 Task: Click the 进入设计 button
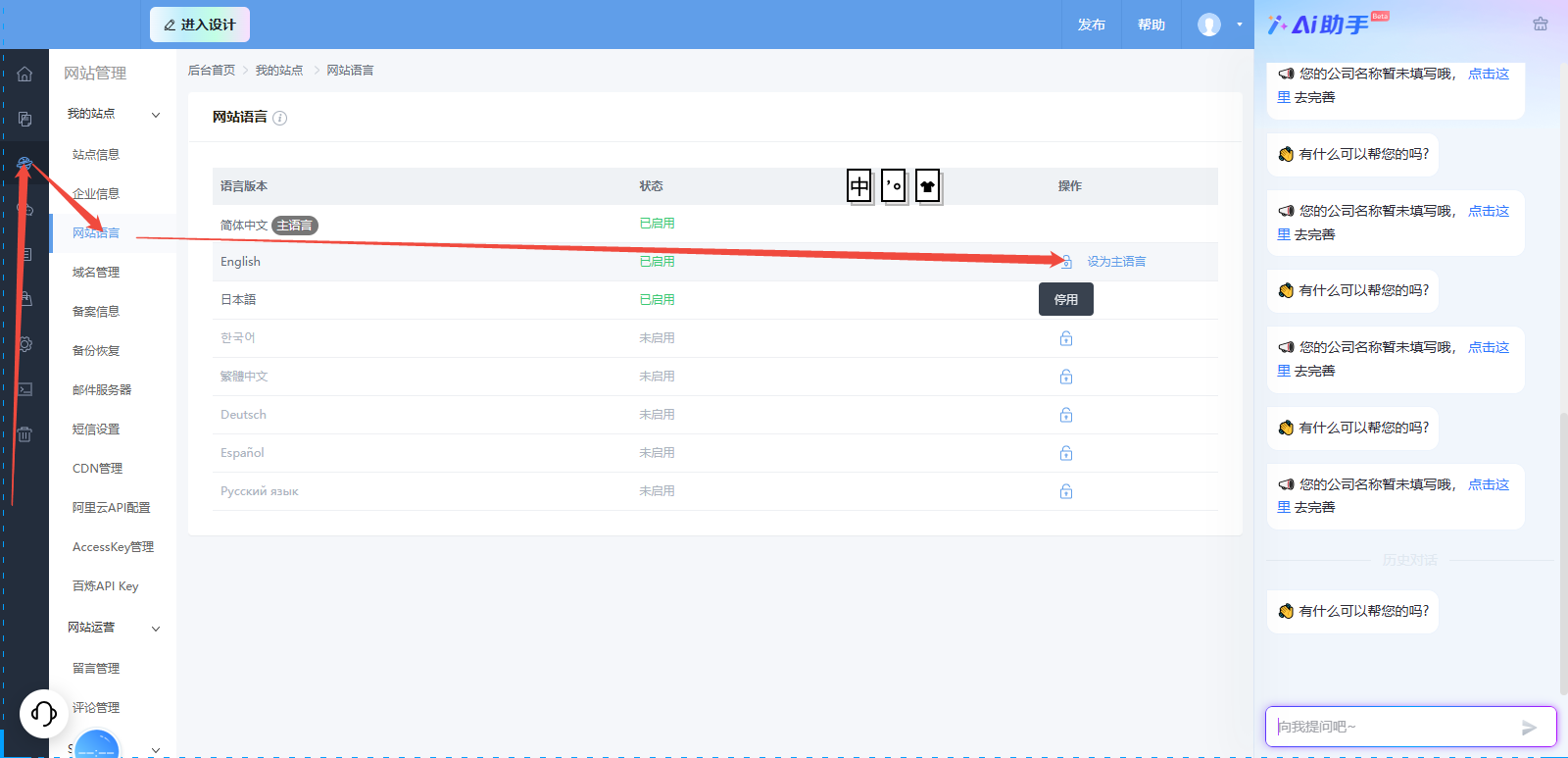tap(200, 25)
